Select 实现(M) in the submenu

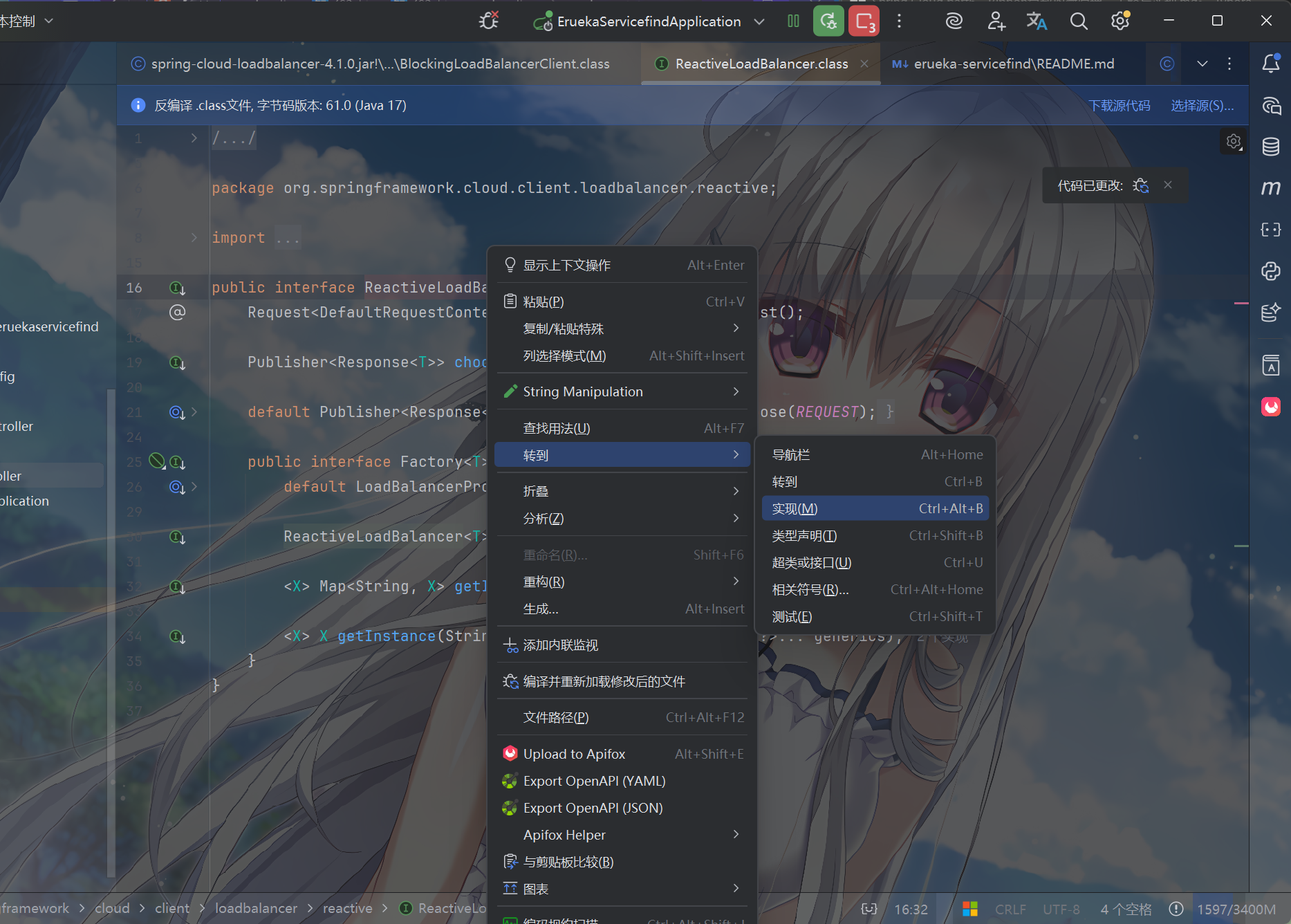coord(875,508)
